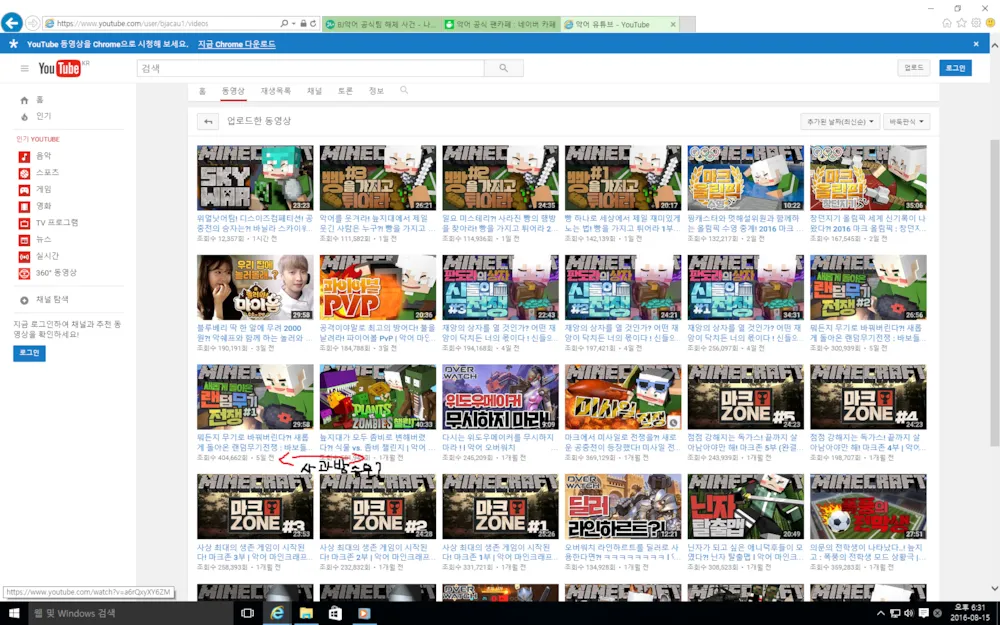Viewport: 1000px width, 625px height.
Task: Click the browser forward arrow button
Action: tap(33, 24)
